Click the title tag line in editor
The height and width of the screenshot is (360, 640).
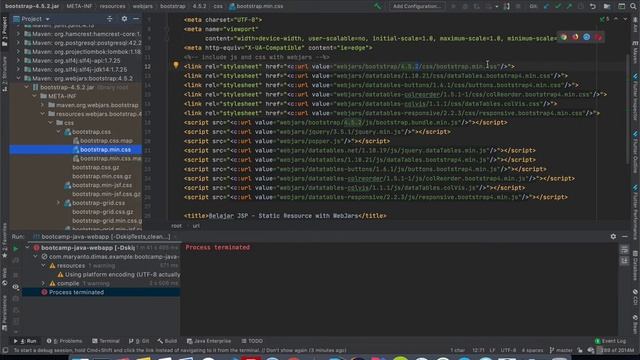click(285, 216)
